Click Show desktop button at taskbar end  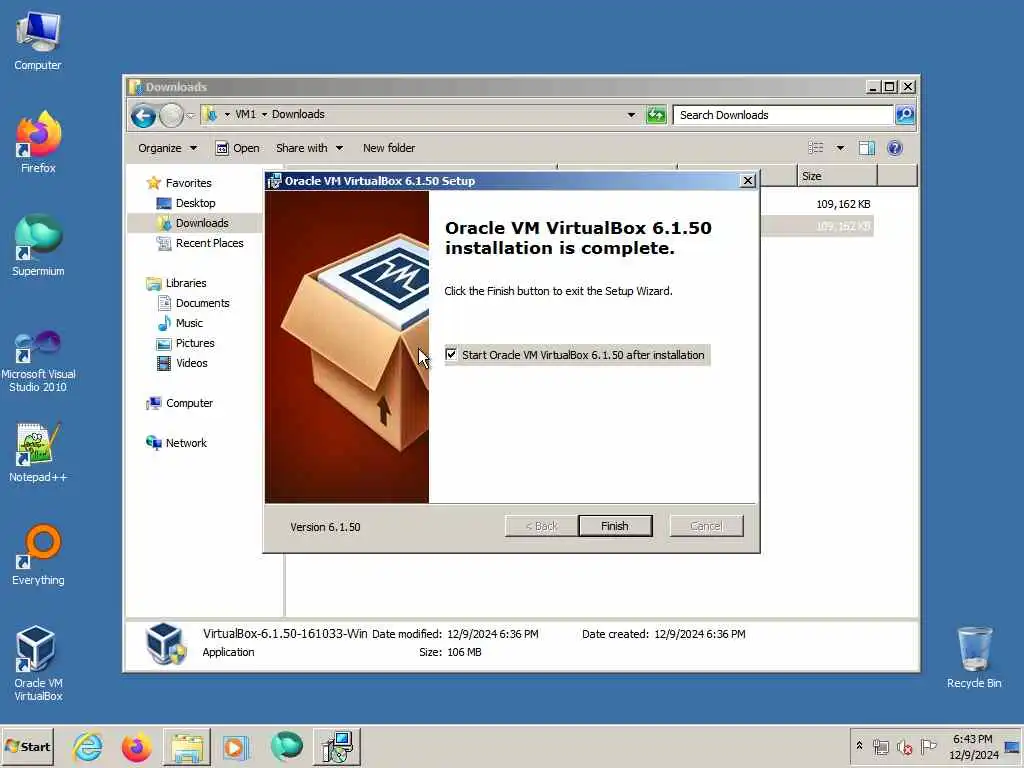[x=1012, y=746]
